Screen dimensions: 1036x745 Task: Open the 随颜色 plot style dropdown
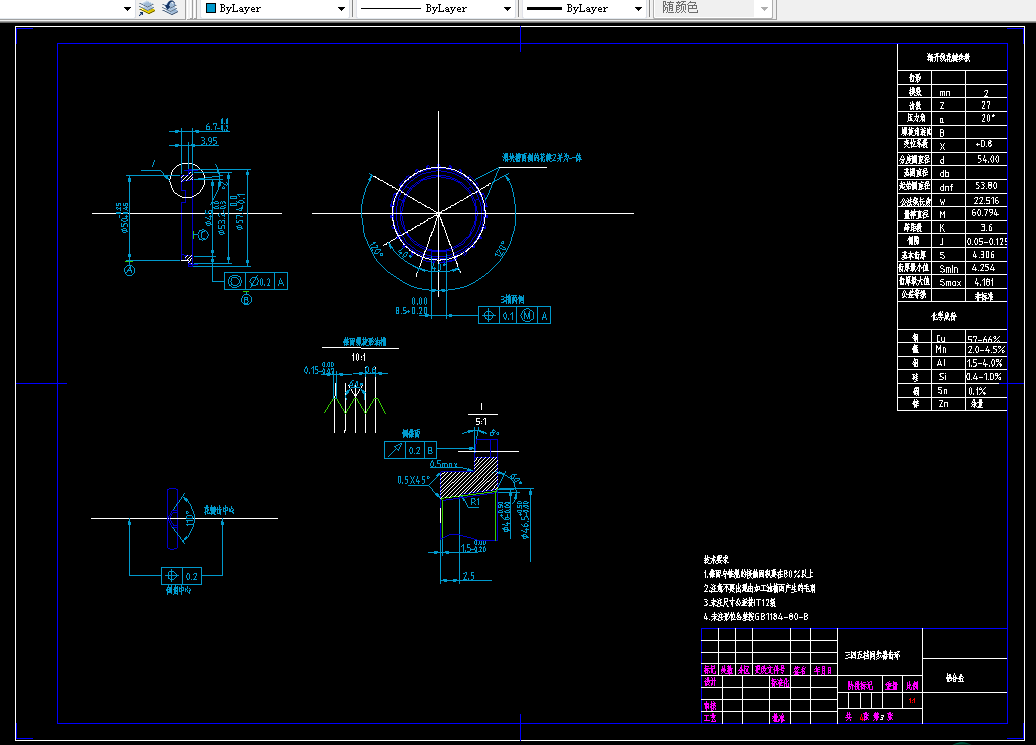tap(764, 9)
